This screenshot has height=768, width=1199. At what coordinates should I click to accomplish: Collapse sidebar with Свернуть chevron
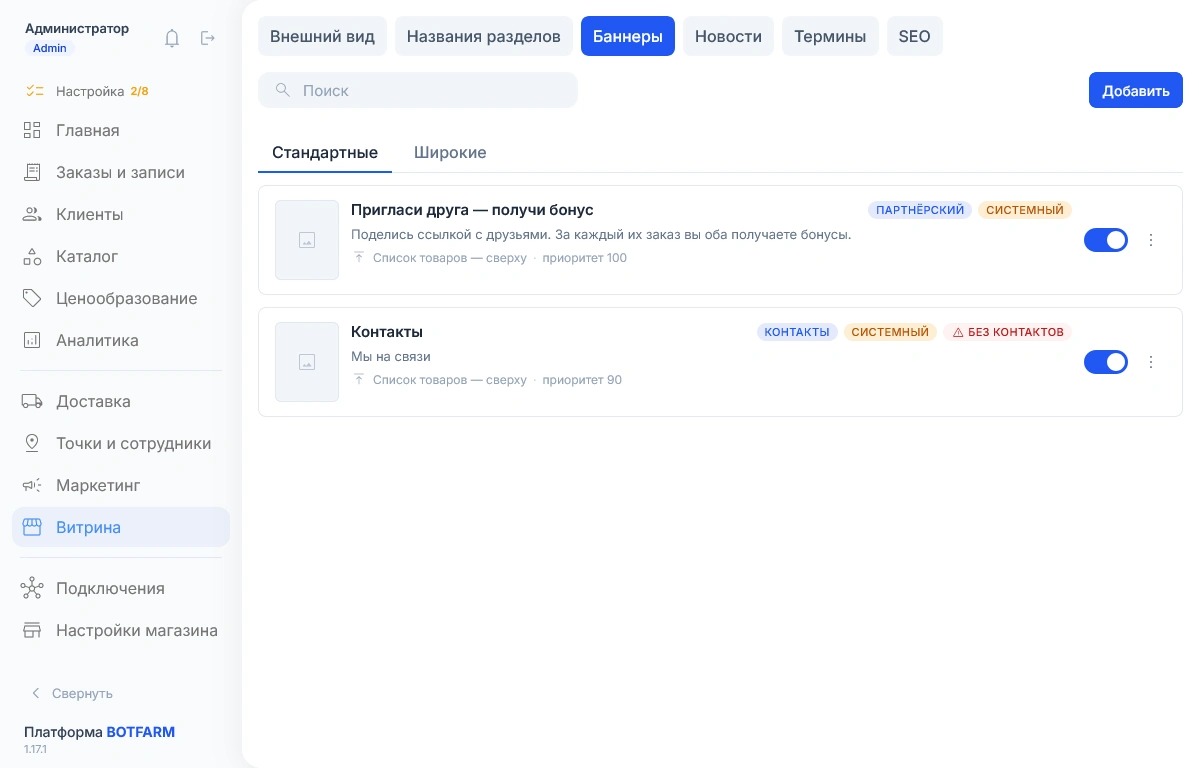coord(35,693)
